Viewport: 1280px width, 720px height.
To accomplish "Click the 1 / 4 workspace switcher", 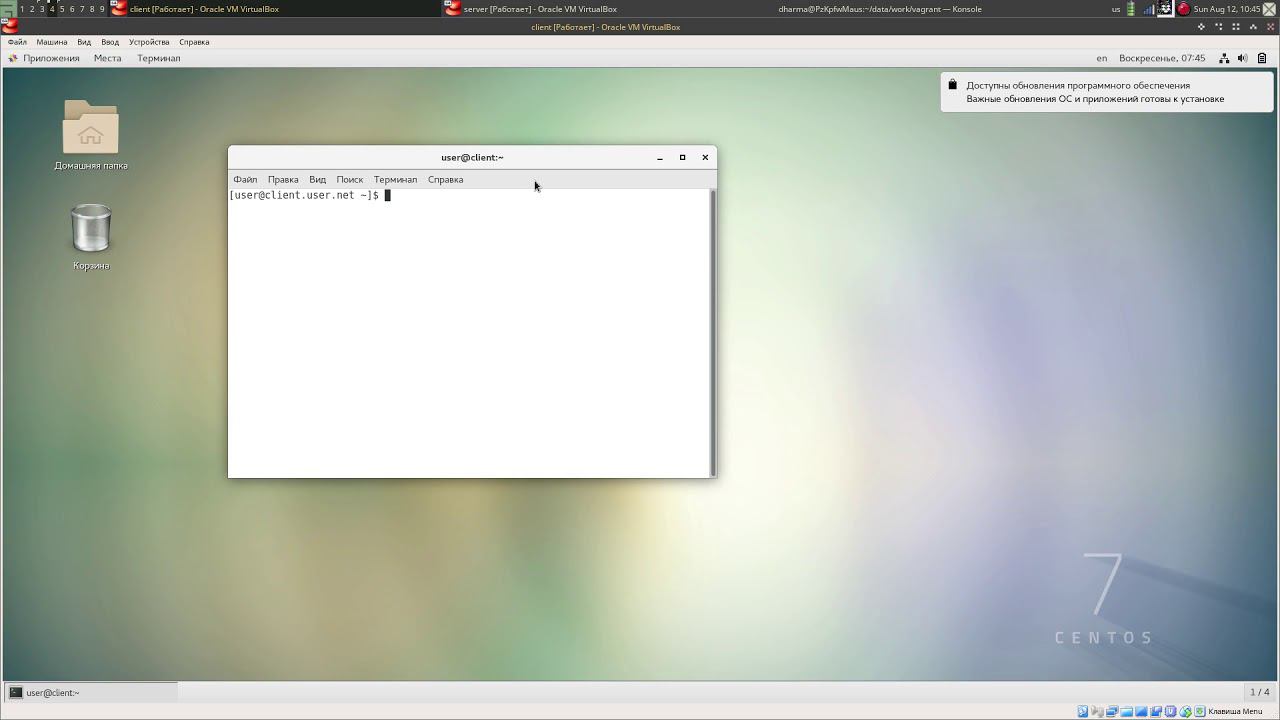I will tap(1259, 692).
